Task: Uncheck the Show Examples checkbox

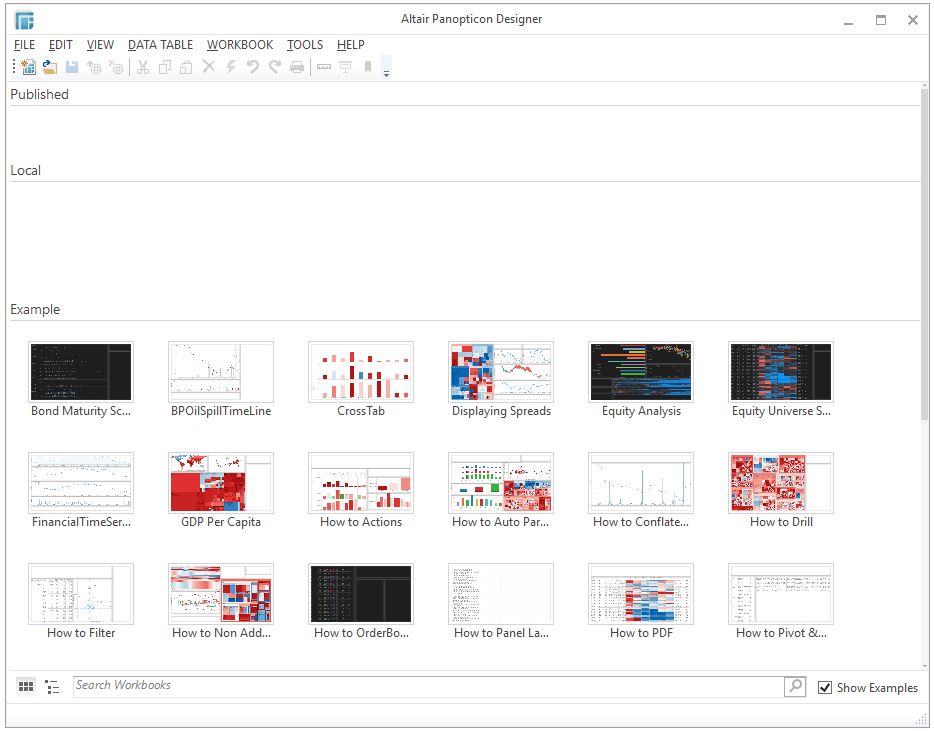Action: 825,687
